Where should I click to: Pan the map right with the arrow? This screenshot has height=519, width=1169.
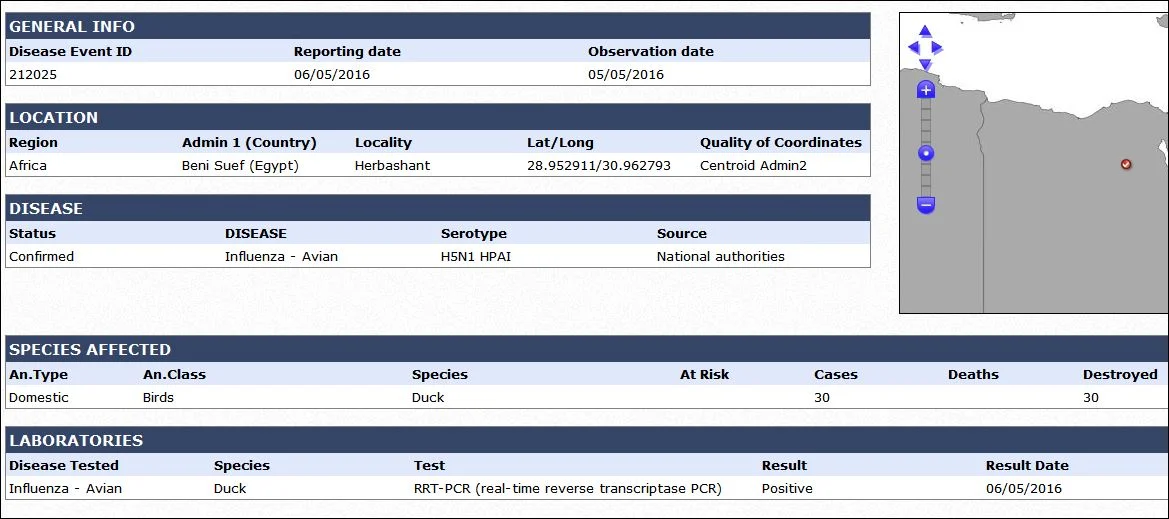937,48
